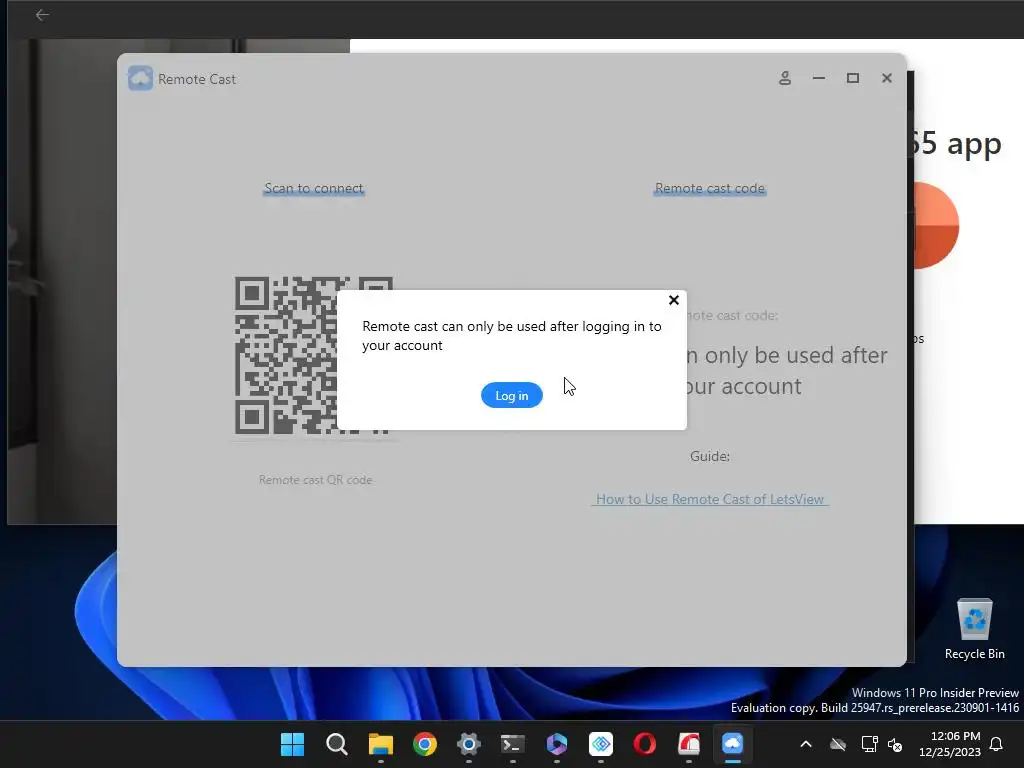The image size is (1024, 768).
Task: Open taskbar Search
Action: click(337, 744)
